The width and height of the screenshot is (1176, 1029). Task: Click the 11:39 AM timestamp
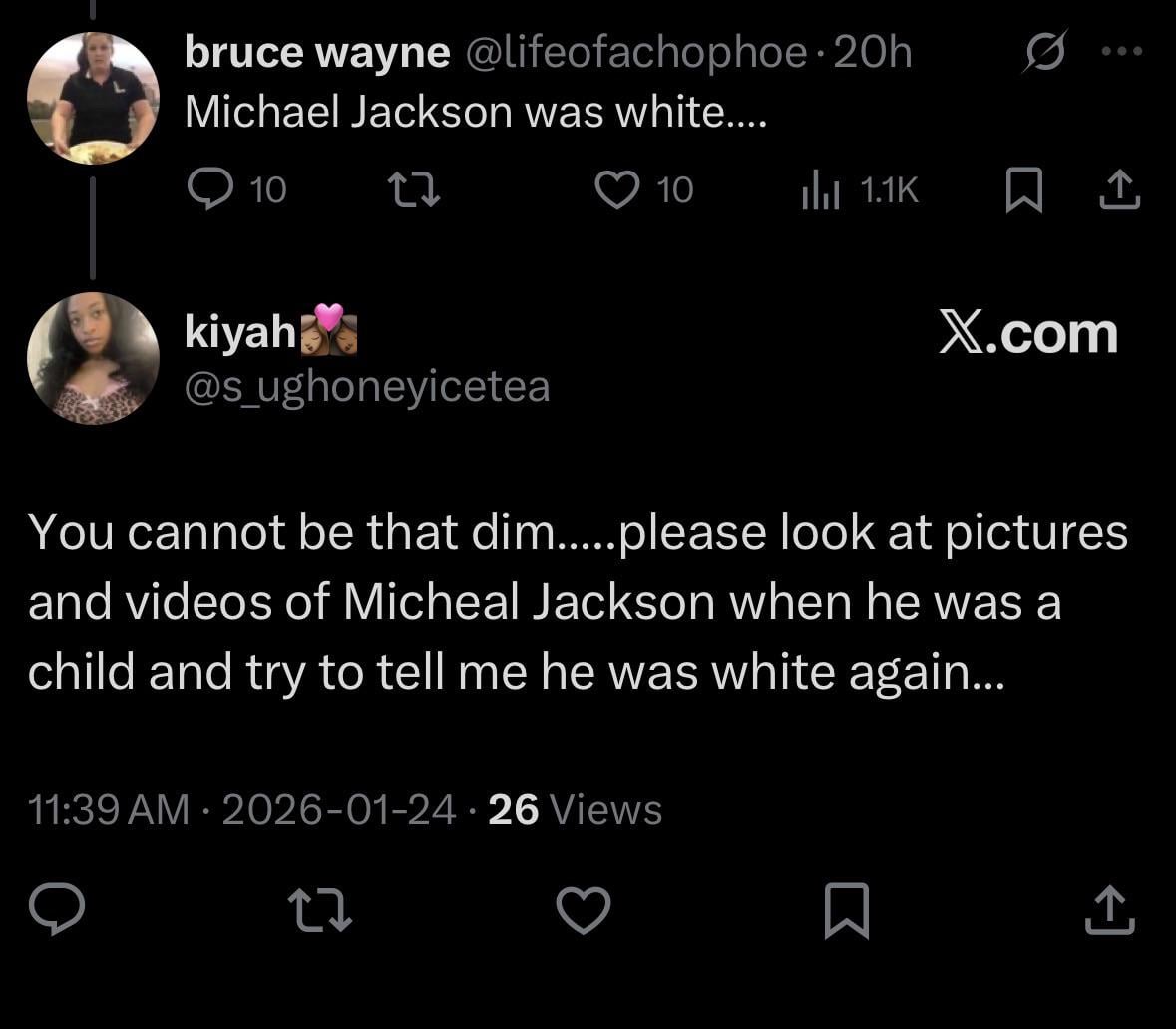(109, 809)
